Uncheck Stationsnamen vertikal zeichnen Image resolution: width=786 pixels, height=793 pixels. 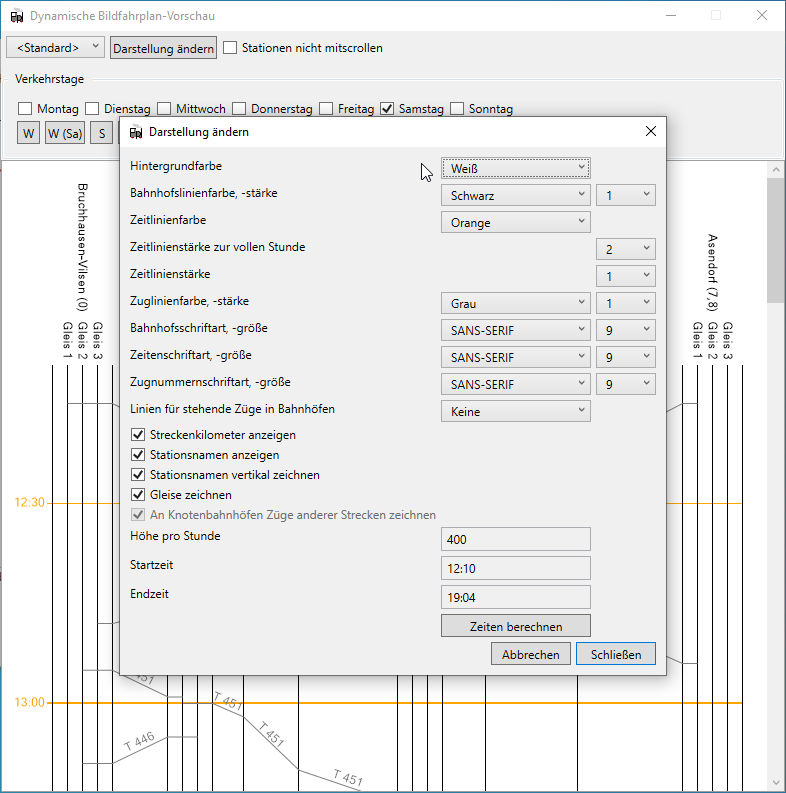click(138, 474)
